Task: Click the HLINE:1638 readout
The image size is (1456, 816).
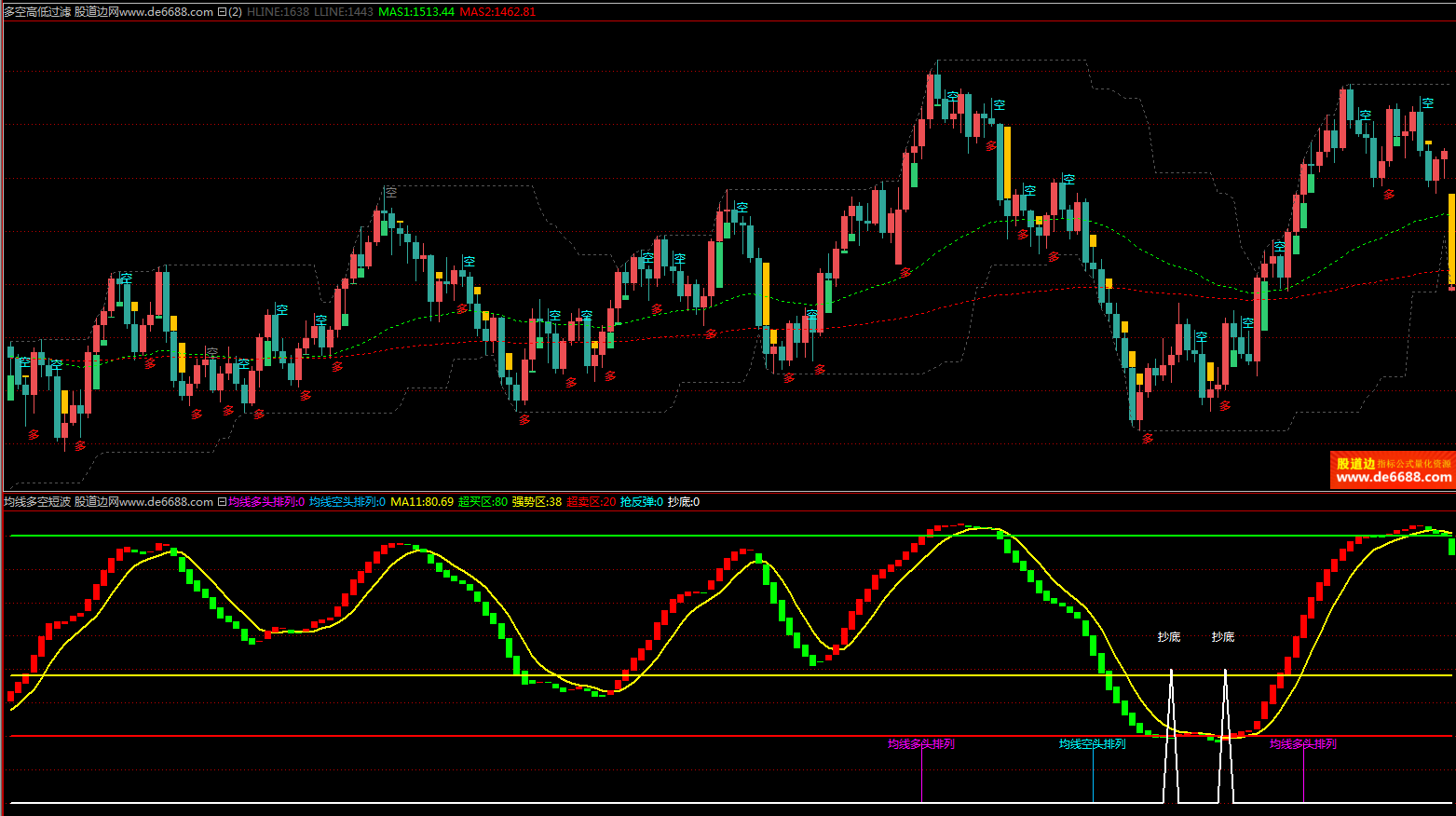Action: (278, 12)
